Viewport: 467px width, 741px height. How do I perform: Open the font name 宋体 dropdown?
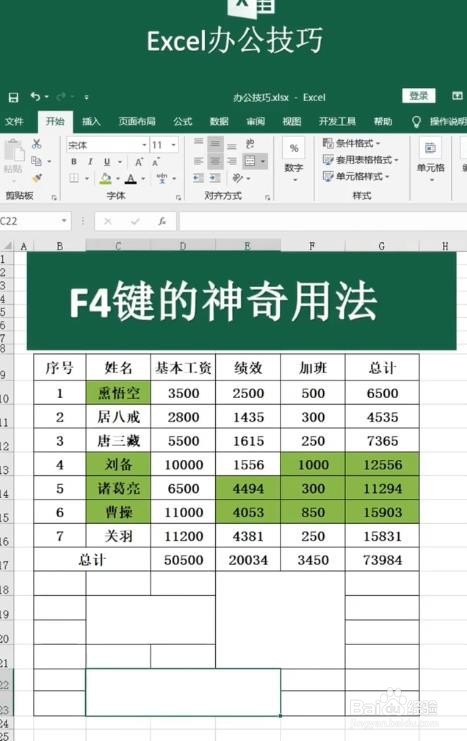145,145
